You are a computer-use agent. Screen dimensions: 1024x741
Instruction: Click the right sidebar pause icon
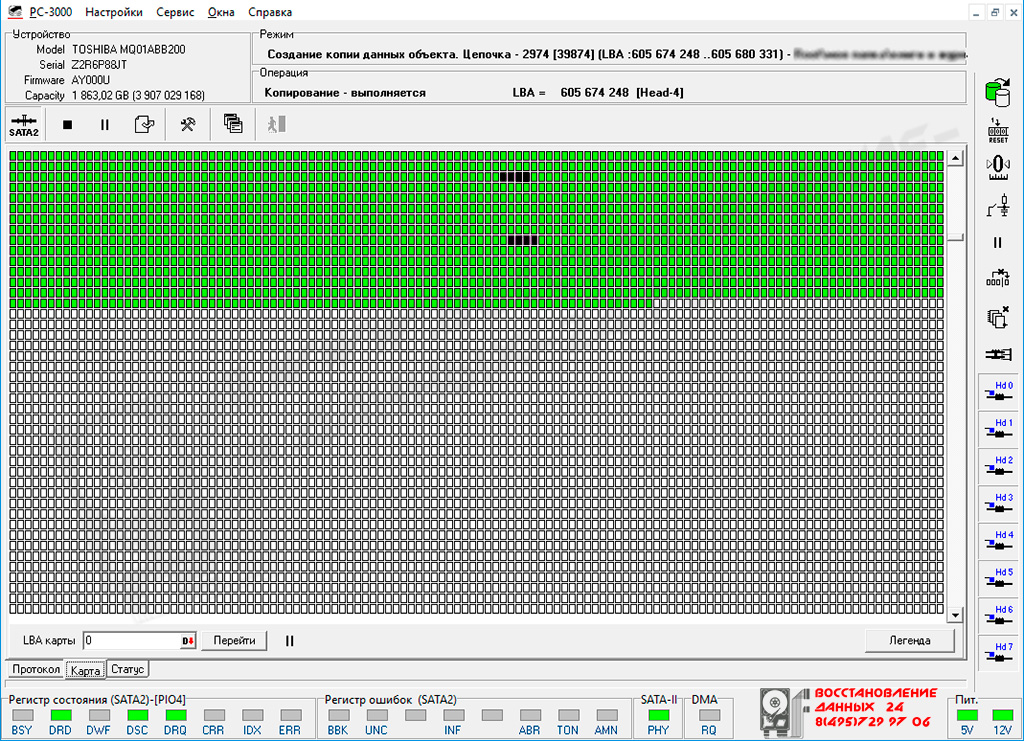point(997,243)
